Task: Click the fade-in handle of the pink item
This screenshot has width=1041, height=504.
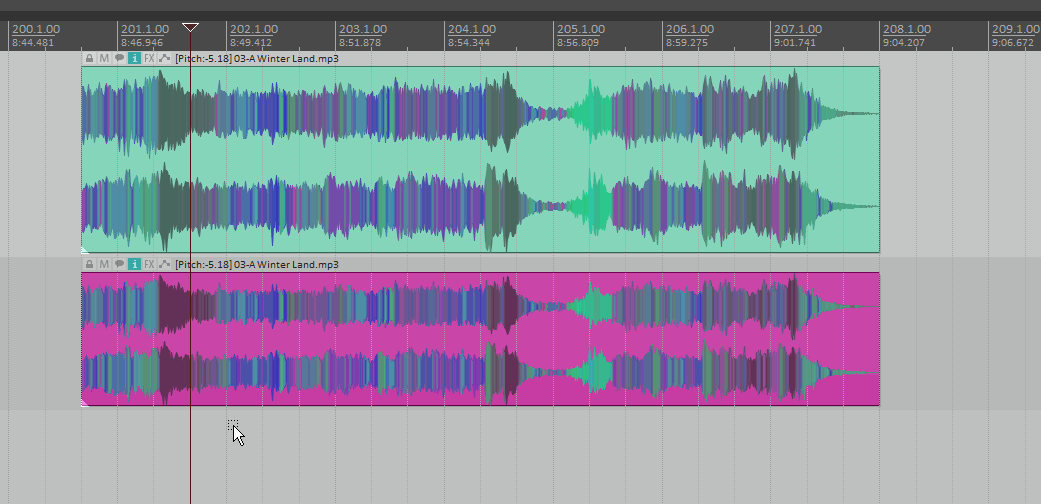Action: point(84,402)
